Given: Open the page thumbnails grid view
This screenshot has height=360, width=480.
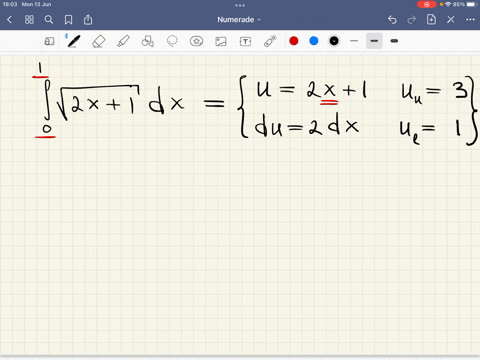Looking at the screenshot, I should [x=29, y=20].
